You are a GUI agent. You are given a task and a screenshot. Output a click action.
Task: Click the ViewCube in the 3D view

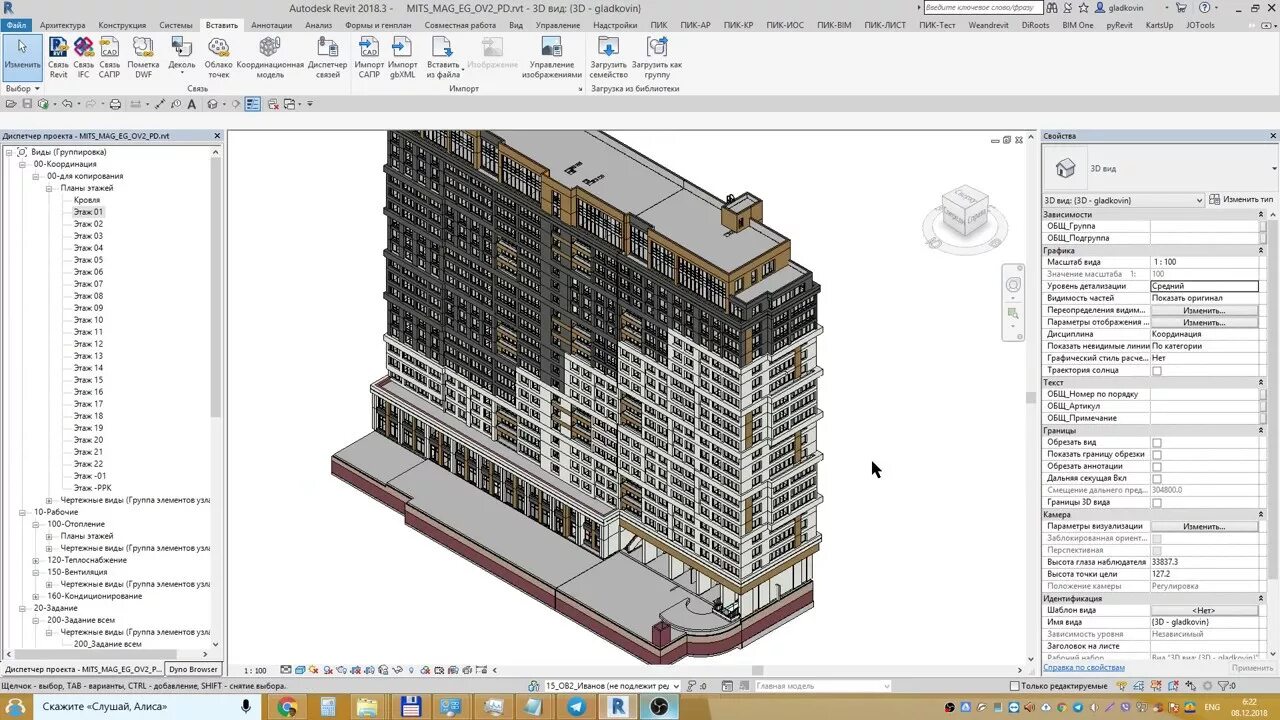pyautogui.click(x=965, y=213)
